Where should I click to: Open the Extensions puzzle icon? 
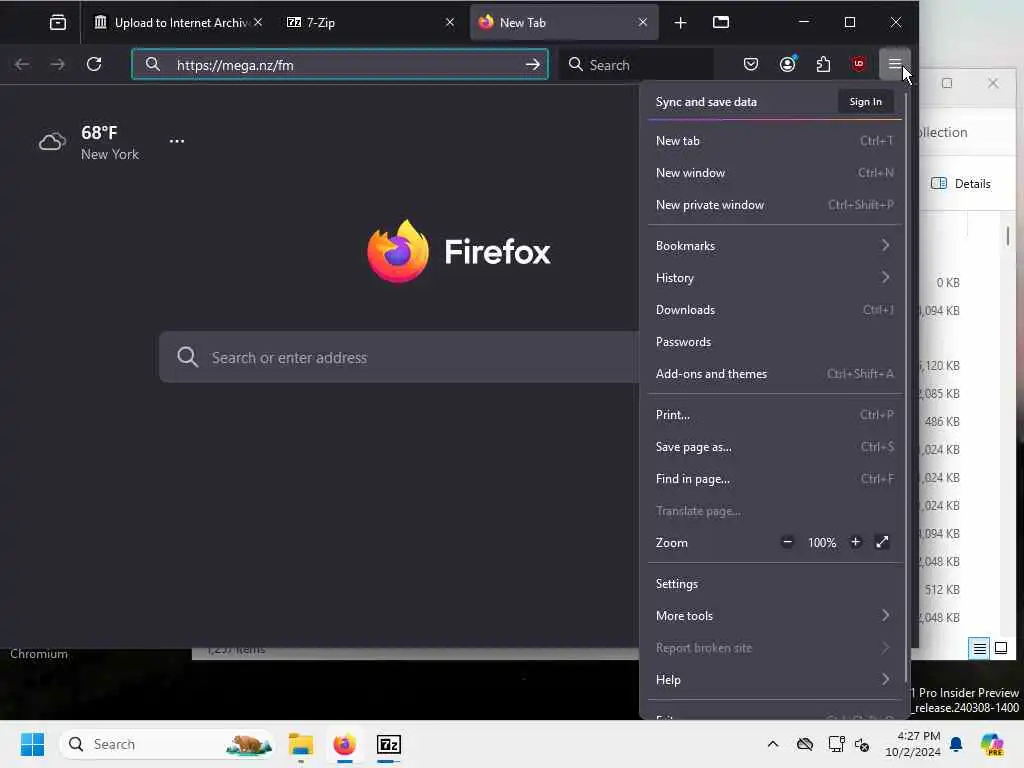[824, 64]
